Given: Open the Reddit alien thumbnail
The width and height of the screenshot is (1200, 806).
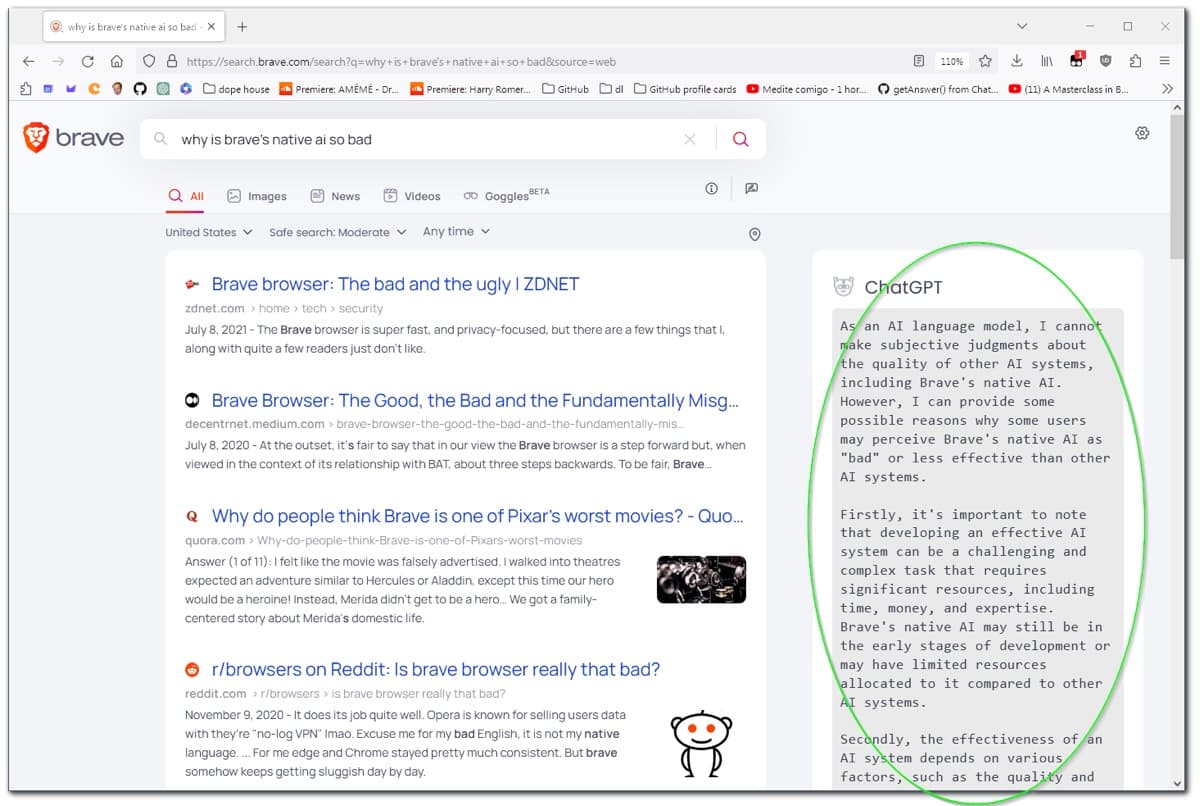Looking at the screenshot, I should point(701,745).
